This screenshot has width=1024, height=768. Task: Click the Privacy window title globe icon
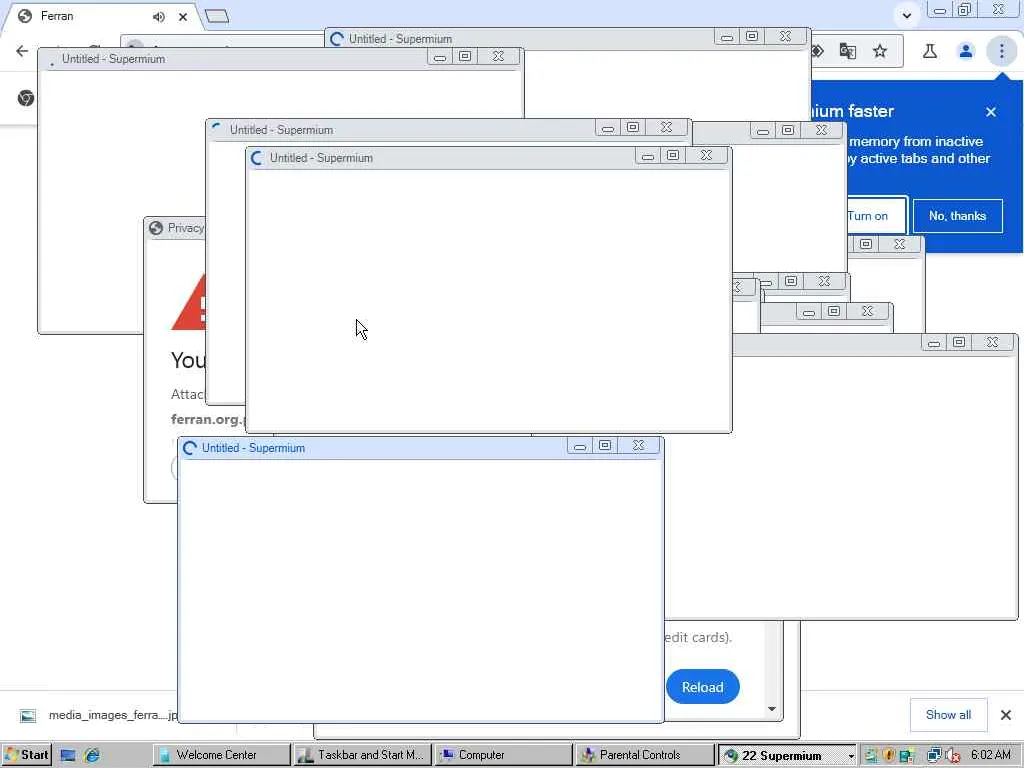click(x=155, y=228)
